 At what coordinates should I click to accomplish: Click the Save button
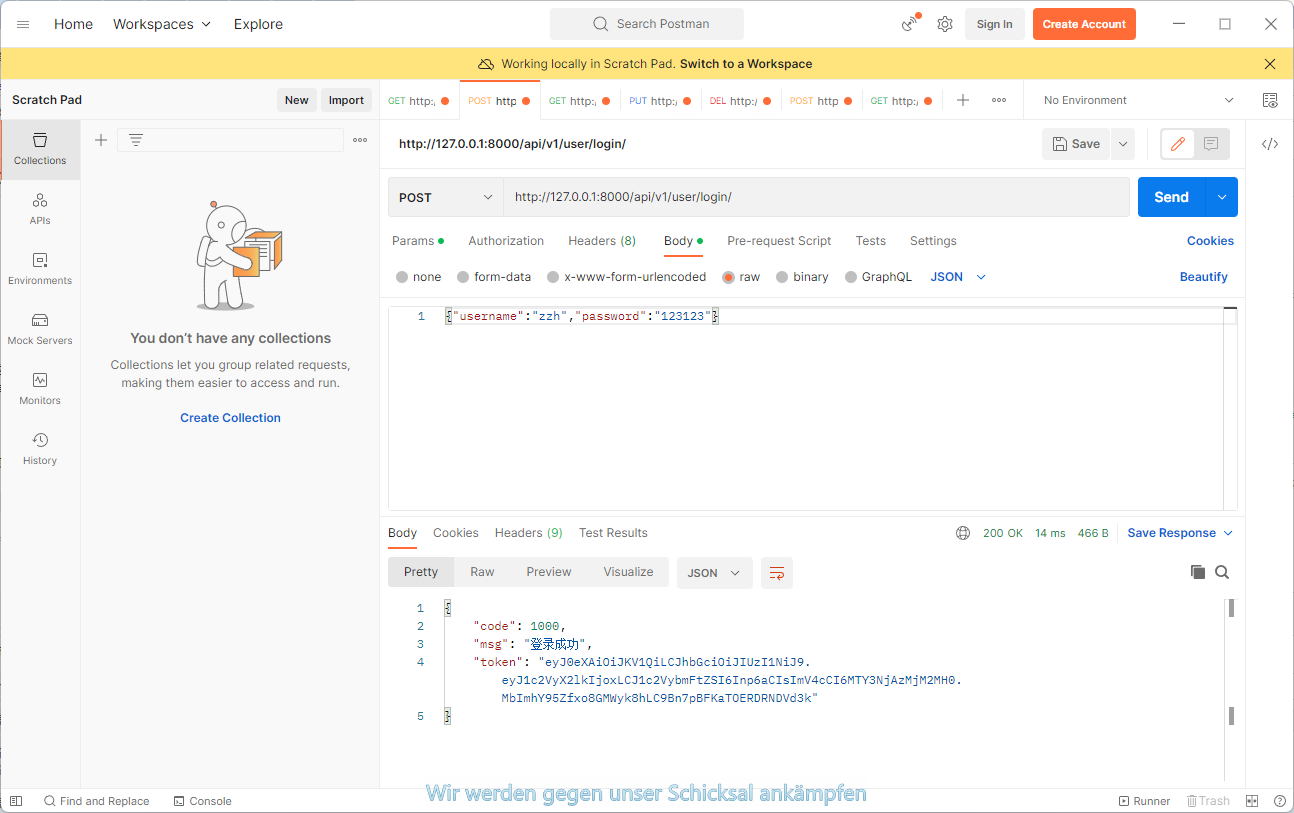tap(1076, 144)
